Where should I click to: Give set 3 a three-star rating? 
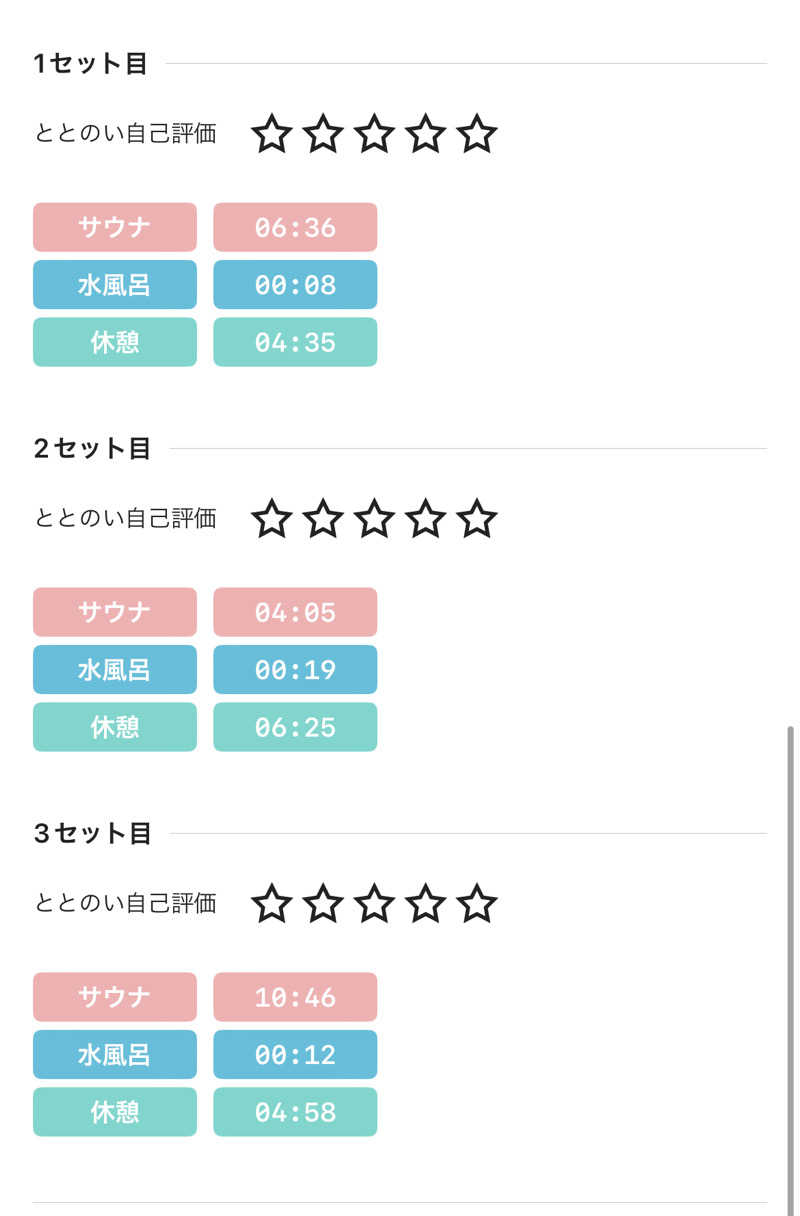(374, 904)
